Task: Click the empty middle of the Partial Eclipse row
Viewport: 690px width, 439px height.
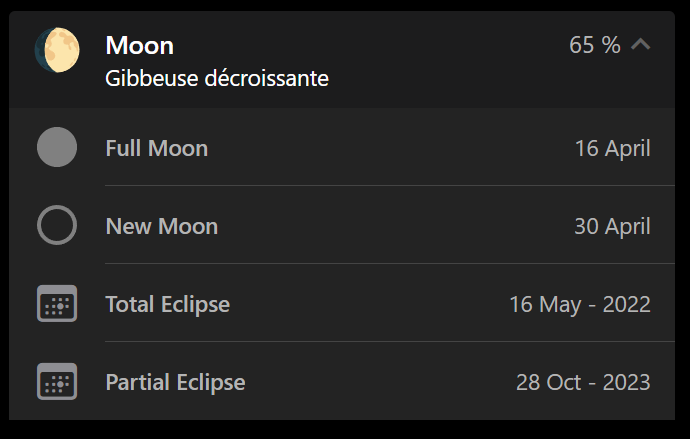Action: point(380,382)
